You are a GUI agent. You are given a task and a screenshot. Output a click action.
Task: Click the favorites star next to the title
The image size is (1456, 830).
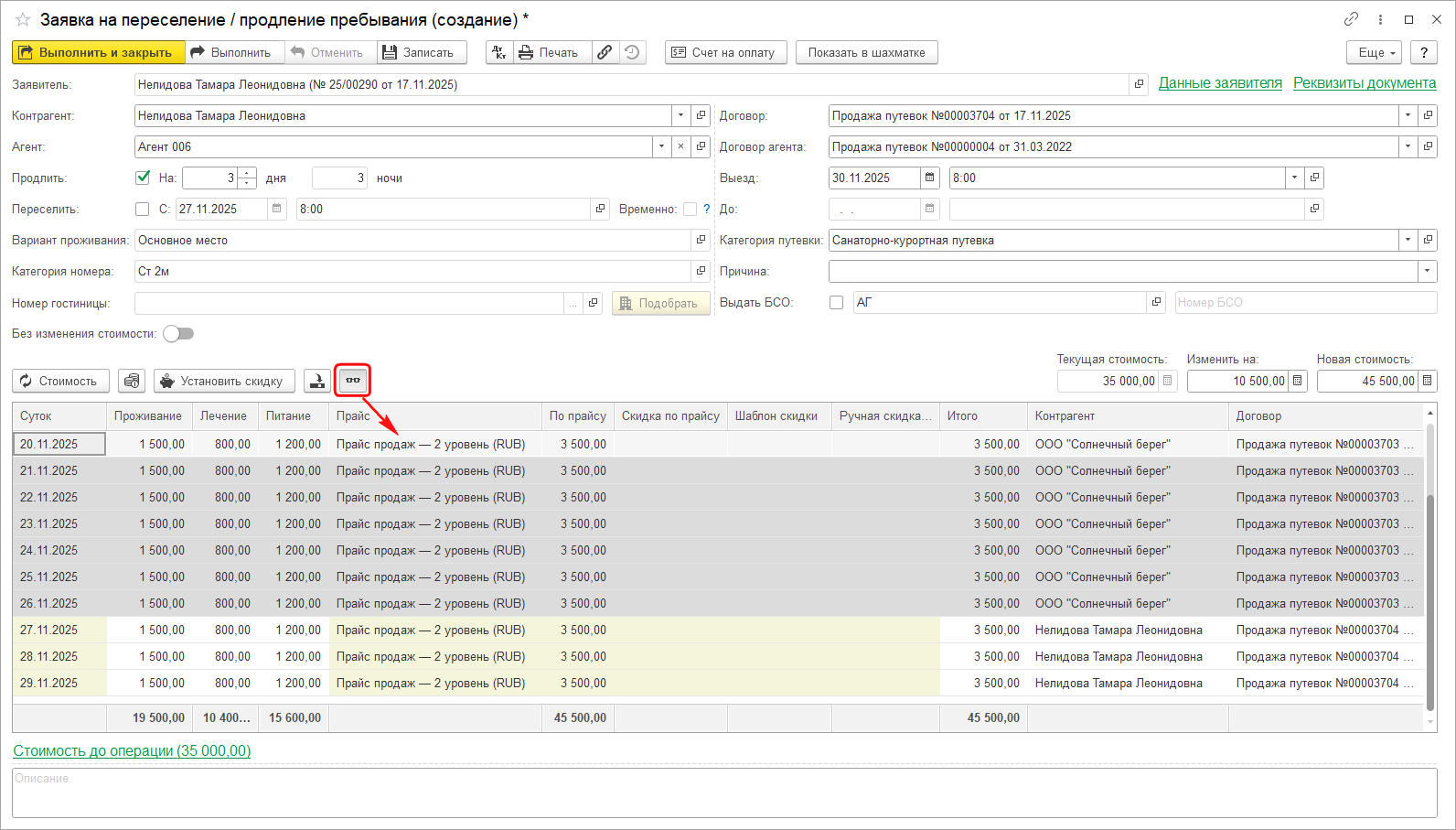click(23, 19)
